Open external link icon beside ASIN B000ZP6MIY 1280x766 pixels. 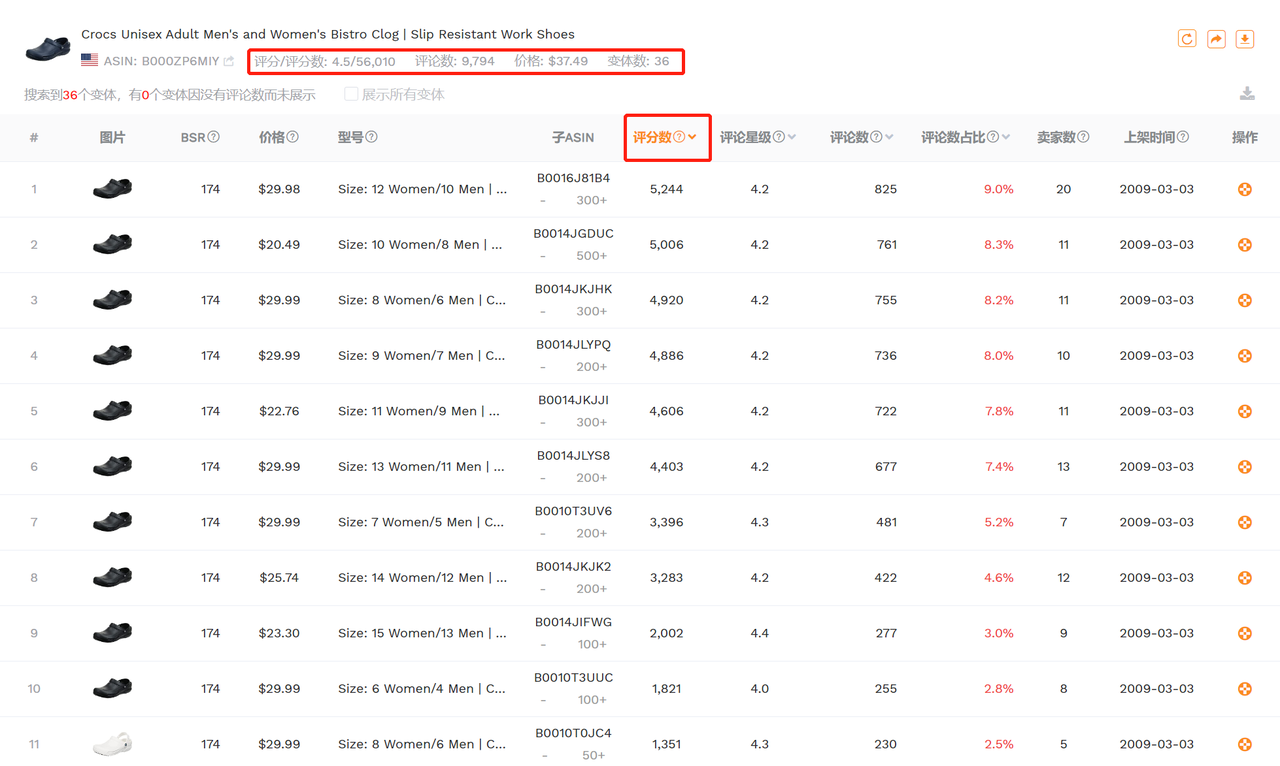point(229,62)
